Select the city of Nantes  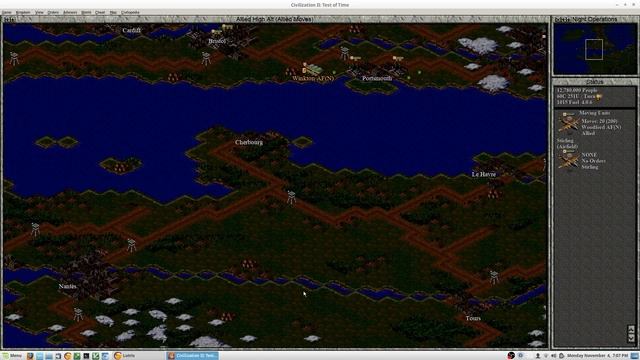click(67, 287)
